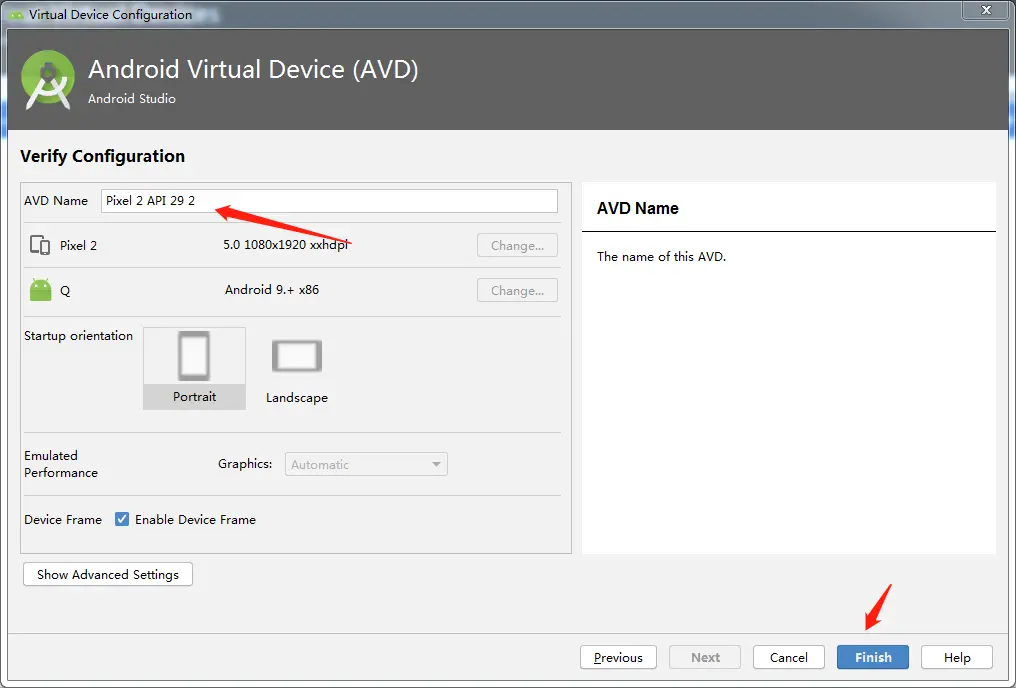1016x688 pixels.
Task: Click the "Device Frame" label
Action: (x=63, y=520)
